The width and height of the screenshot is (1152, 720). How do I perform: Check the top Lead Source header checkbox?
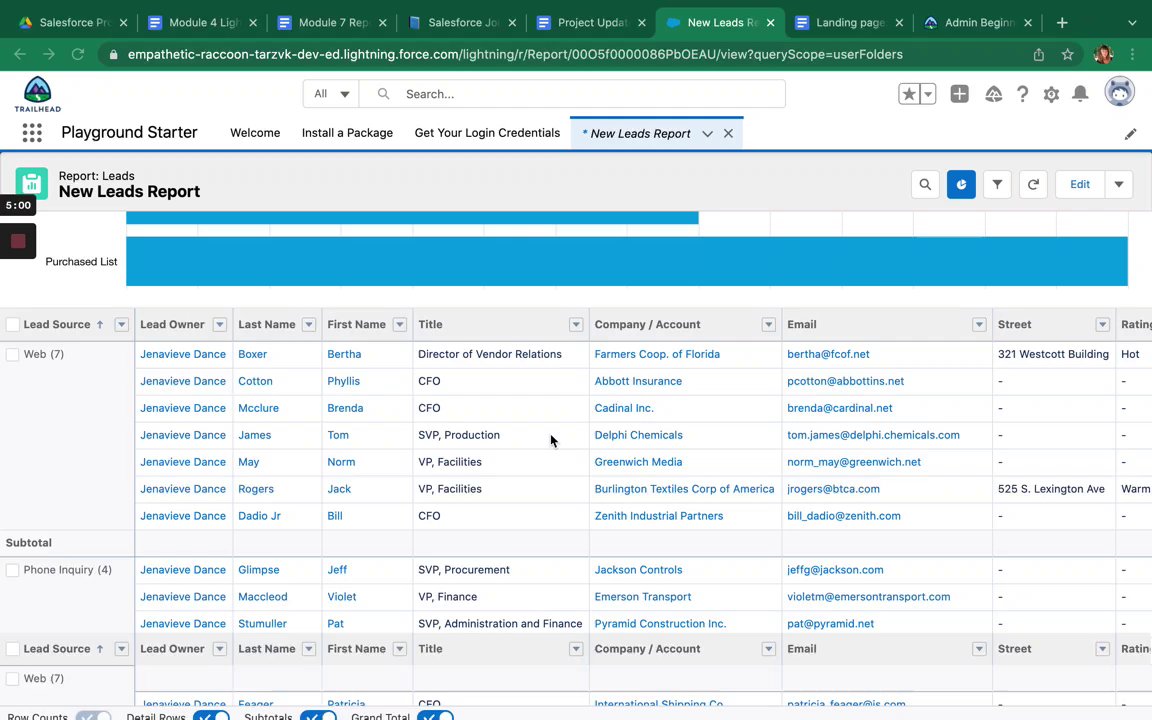pos(12,325)
